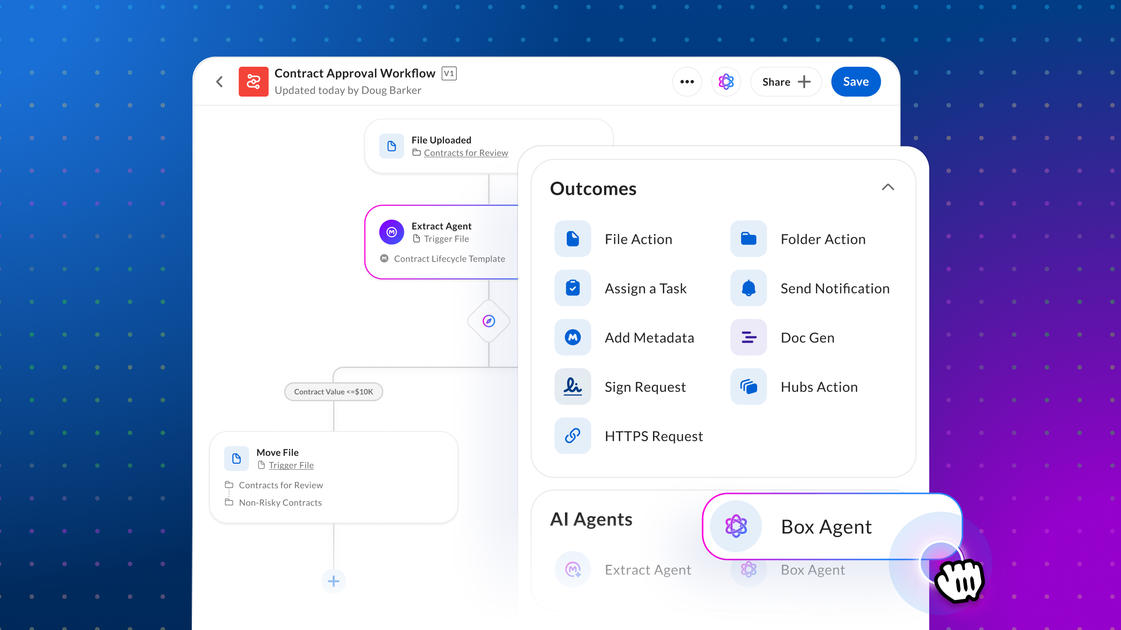
Task: Click the Non-Risky Contracts folder row
Action: pos(280,503)
